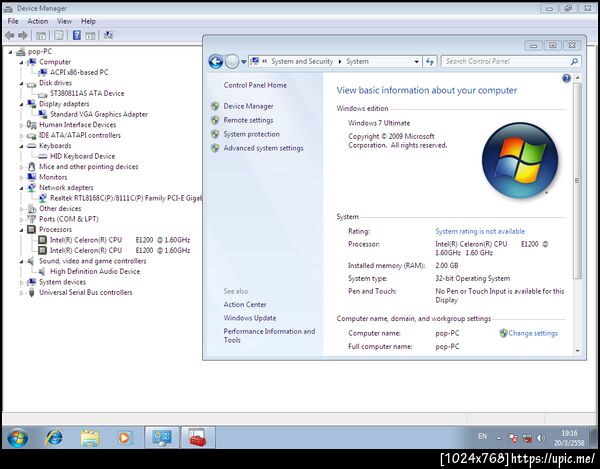Open the address bar dropdown arrow in System window
Viewport: 600px width, 469px height.
[416, 62]
